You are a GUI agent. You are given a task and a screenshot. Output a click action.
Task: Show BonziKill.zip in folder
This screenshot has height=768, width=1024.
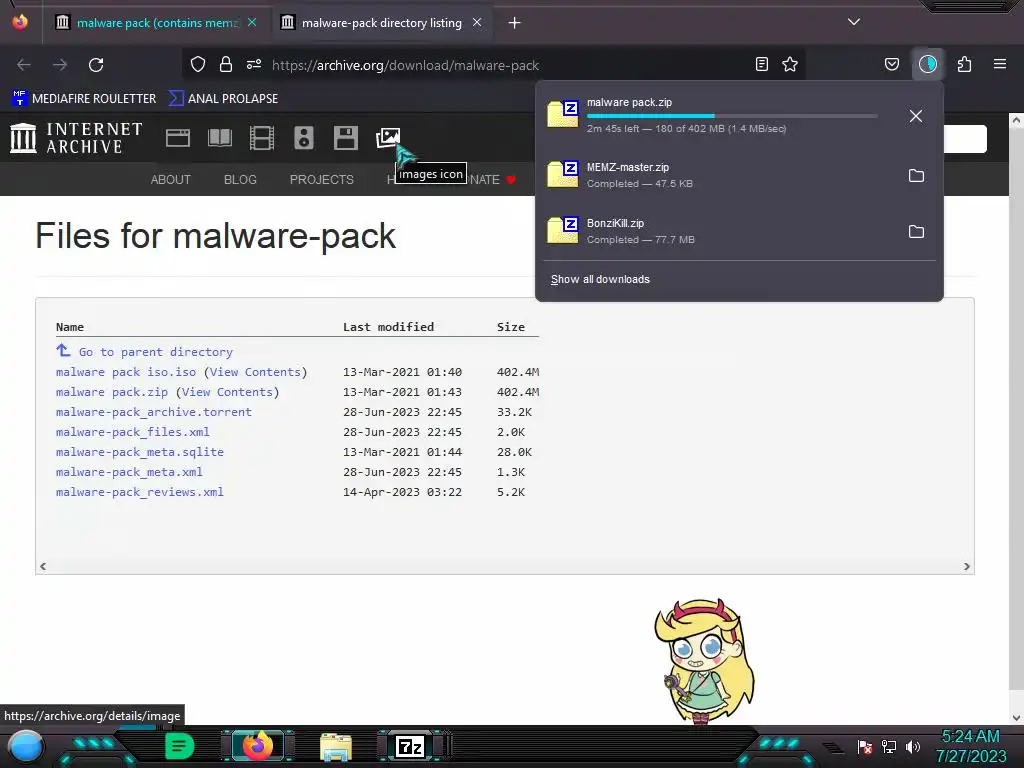(916, 231)
